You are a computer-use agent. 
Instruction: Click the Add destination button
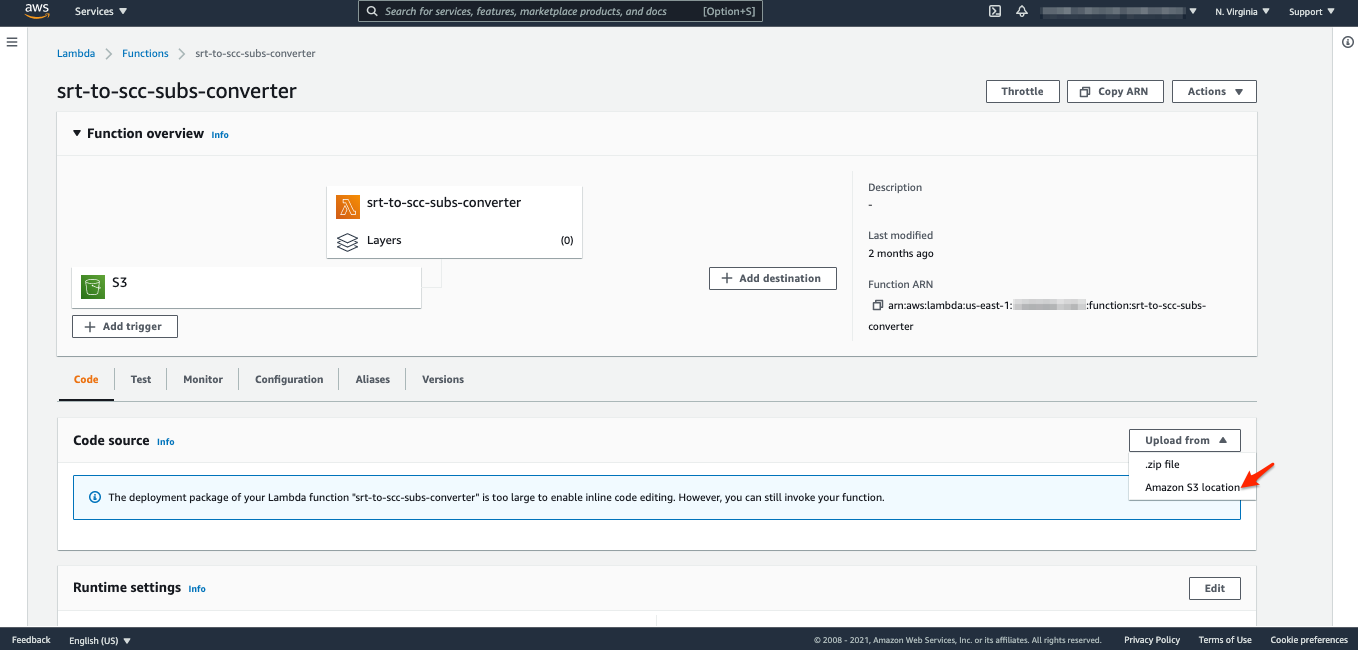[773, 278]
